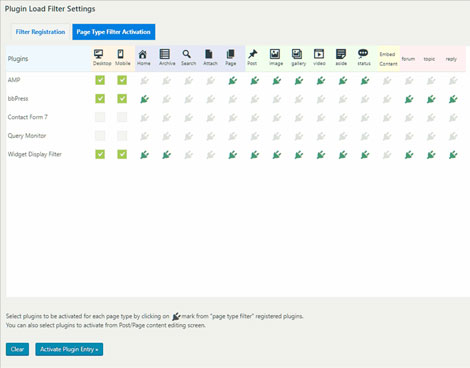
Task: Check Mobile checkbox for Contact Form 7
Action: (x=122, y=117)
